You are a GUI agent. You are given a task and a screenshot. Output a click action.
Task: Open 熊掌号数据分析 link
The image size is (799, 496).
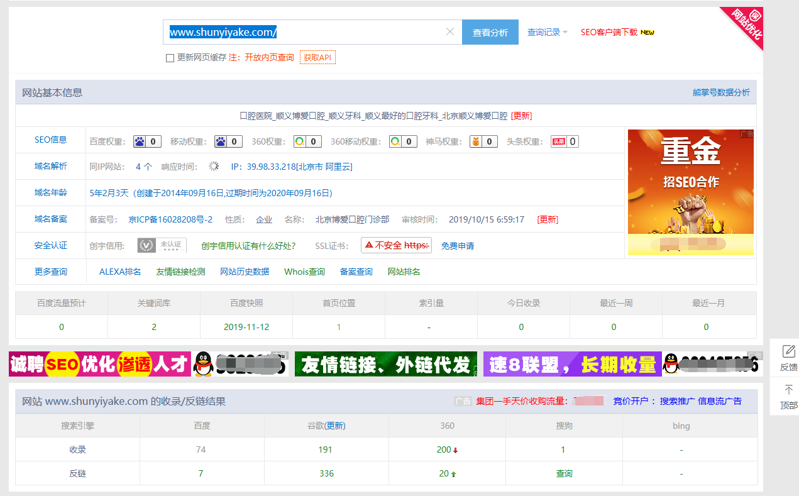point(721,92)
